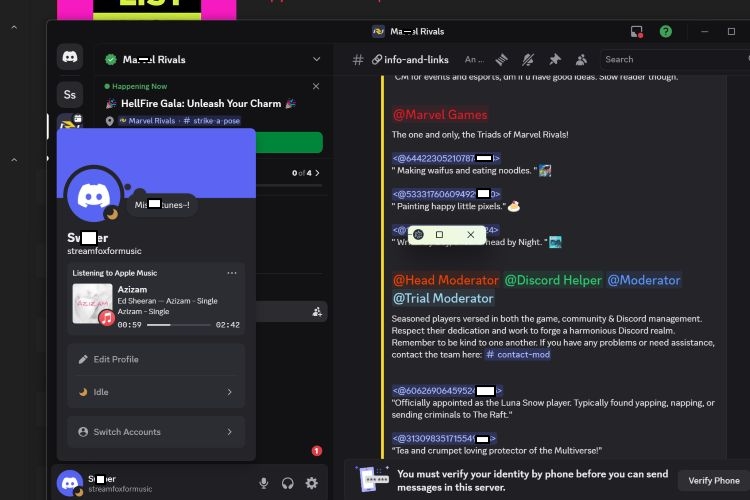The width and height of the screenshot is (750, 500).
Task: Show the member list panel
Action: pos(580,60)
